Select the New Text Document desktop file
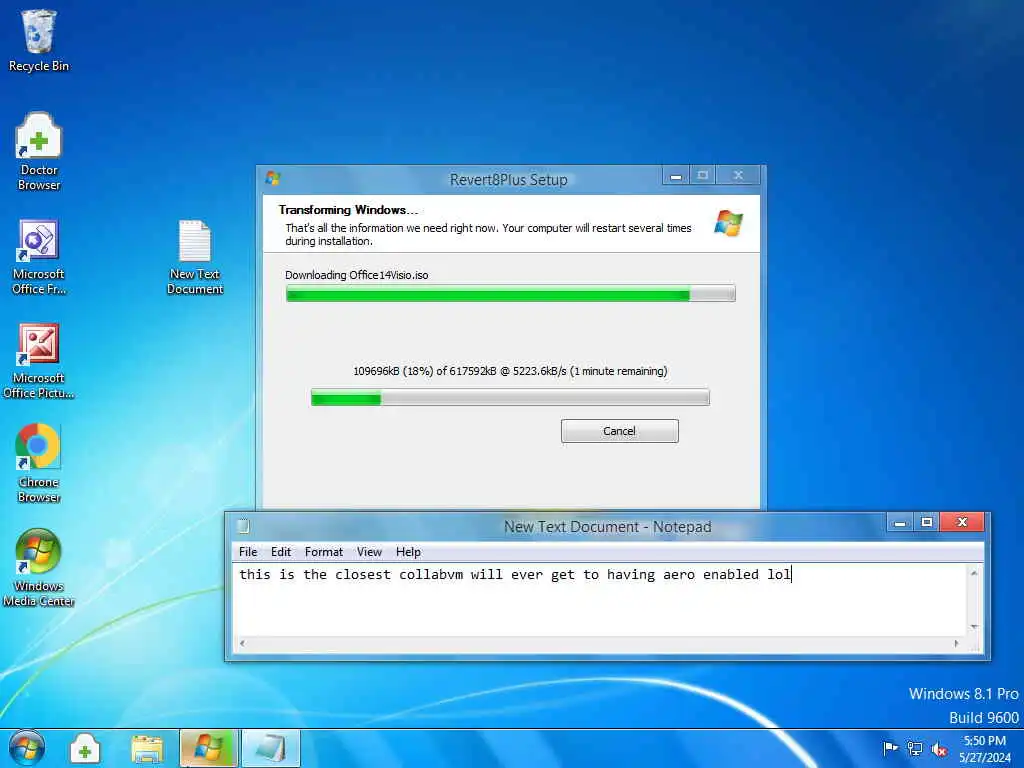 point(195,257)
